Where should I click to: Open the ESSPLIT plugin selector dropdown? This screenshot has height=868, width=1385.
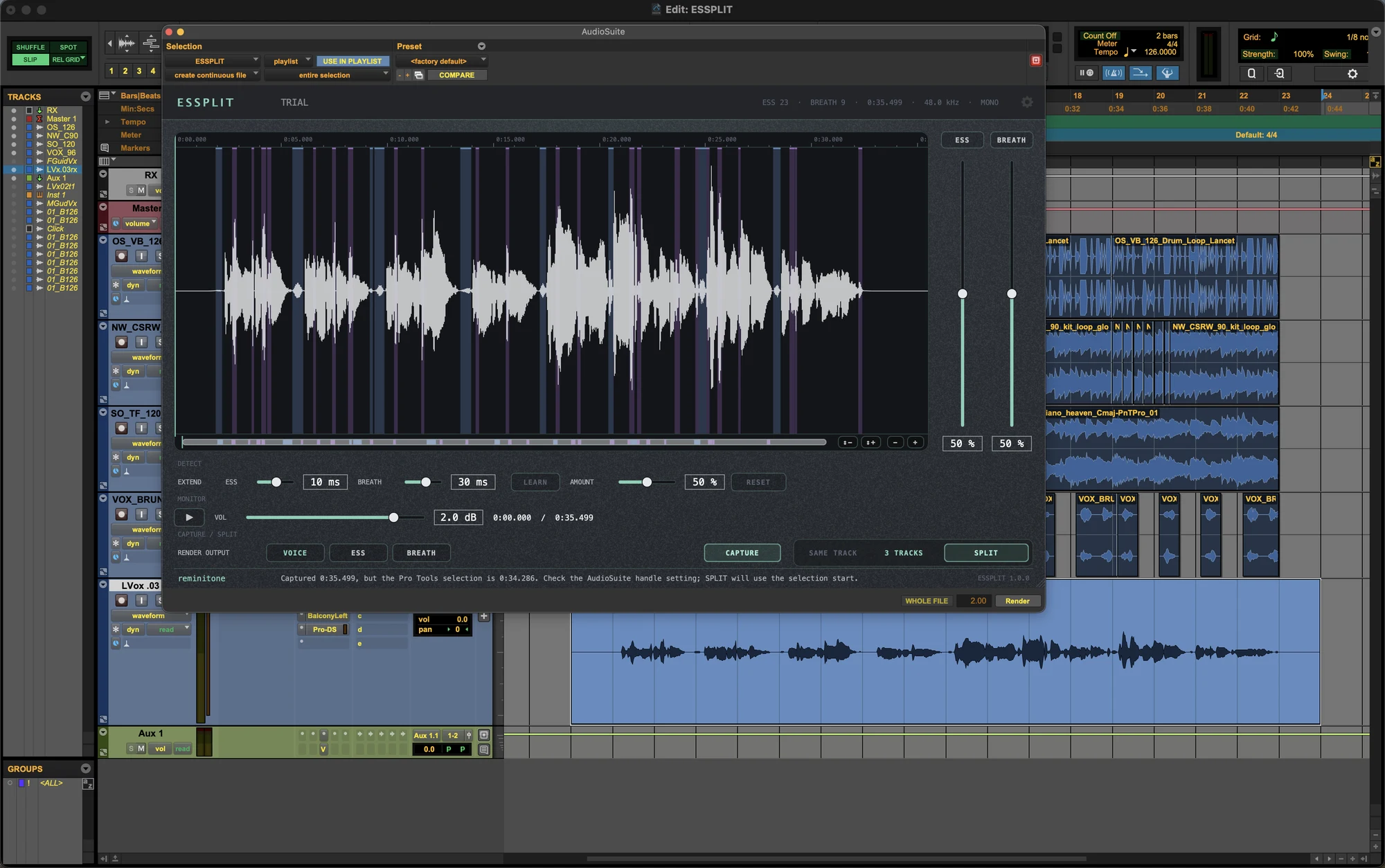(213, 61)
